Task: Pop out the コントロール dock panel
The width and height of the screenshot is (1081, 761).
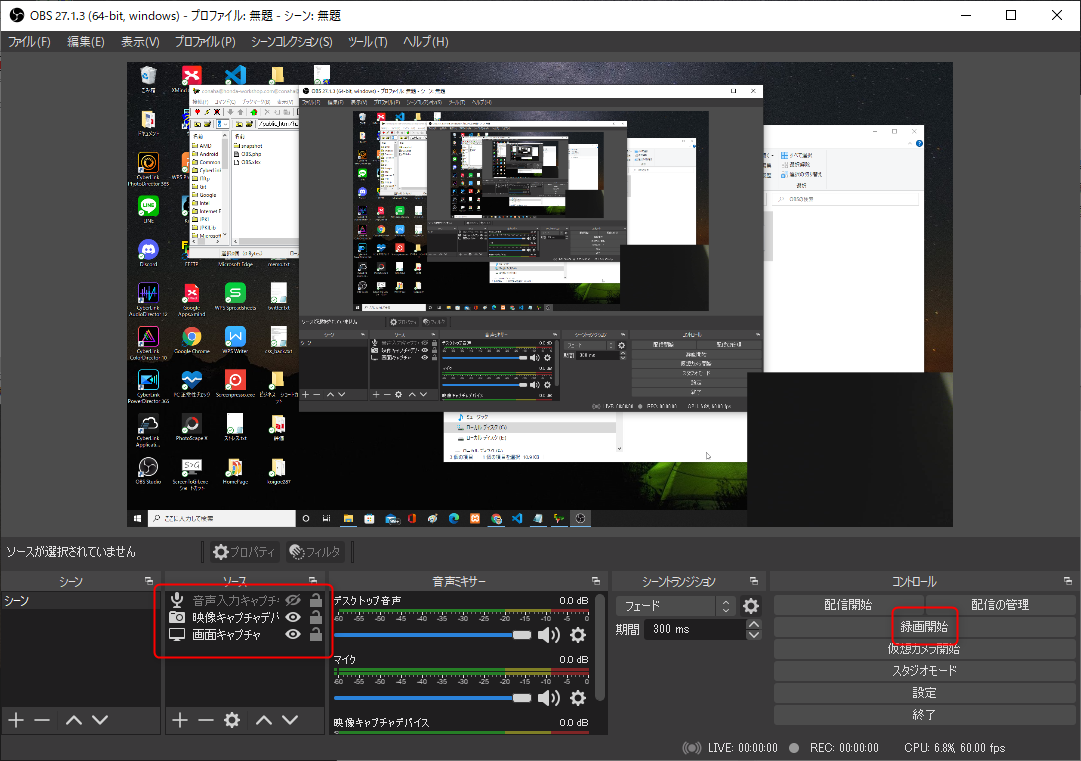Action: tap(1067, 581)
